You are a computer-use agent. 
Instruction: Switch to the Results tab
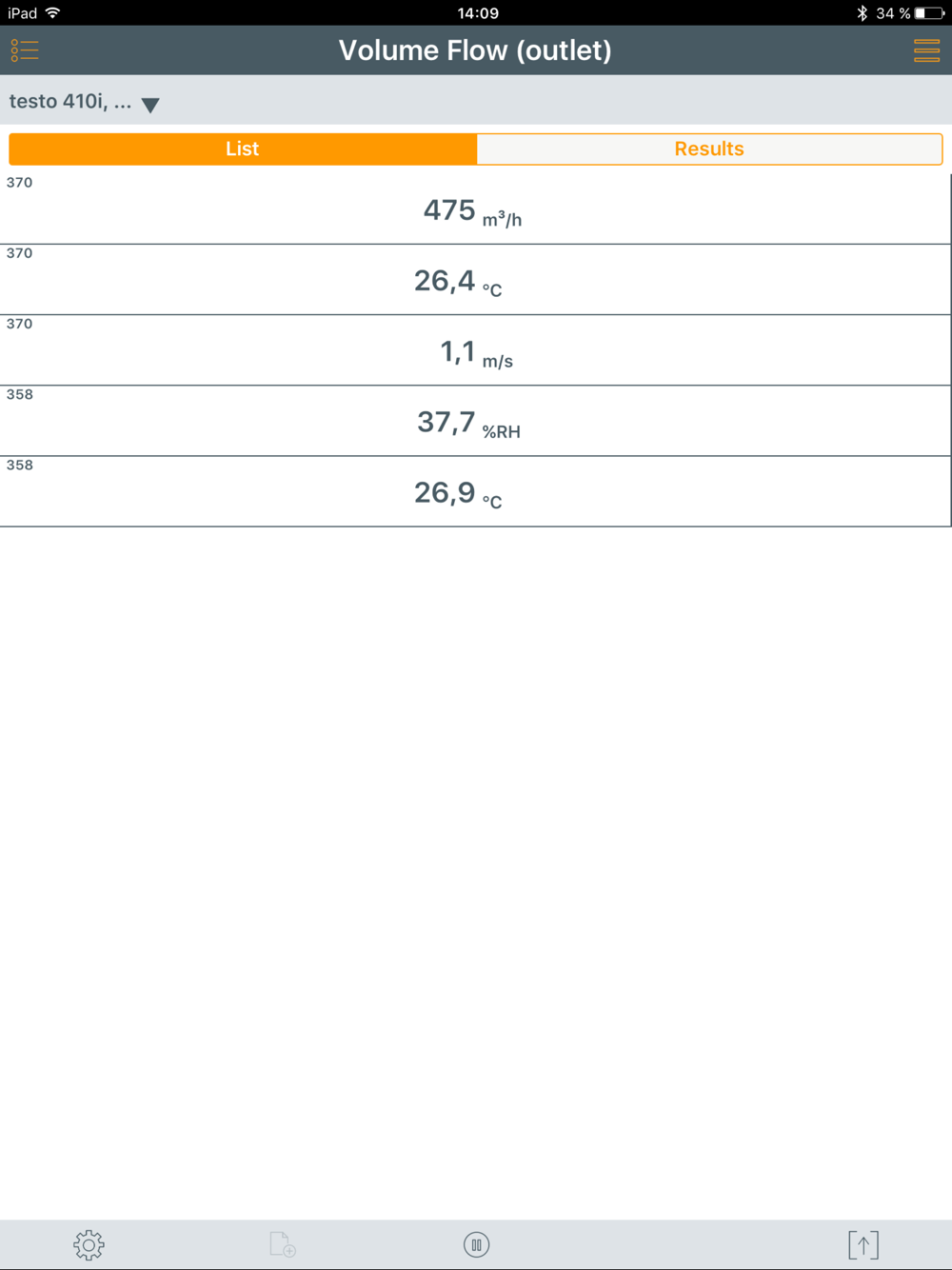[x=709, y=149]
